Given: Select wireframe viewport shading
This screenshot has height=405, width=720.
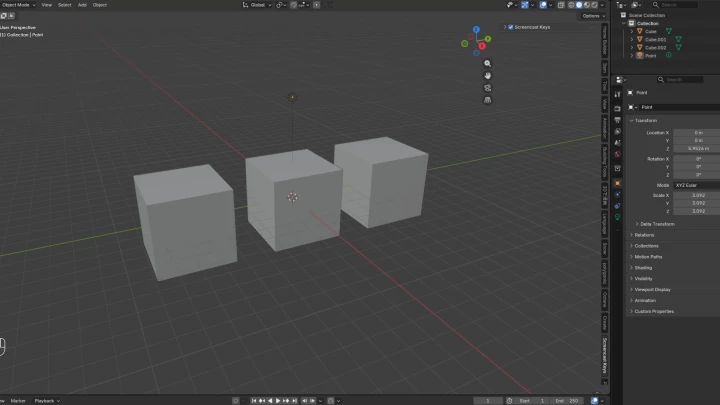Looking at the screenshot, I should [571, 5].
